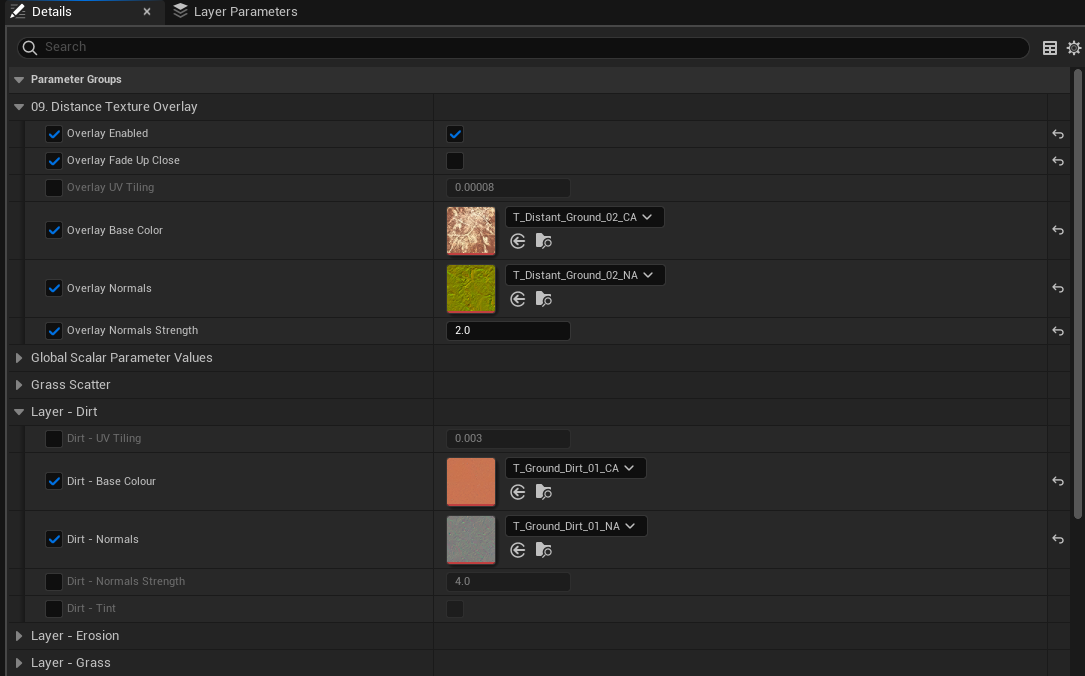Click the Details panel settings gear icon

[x=1074, y=48]
